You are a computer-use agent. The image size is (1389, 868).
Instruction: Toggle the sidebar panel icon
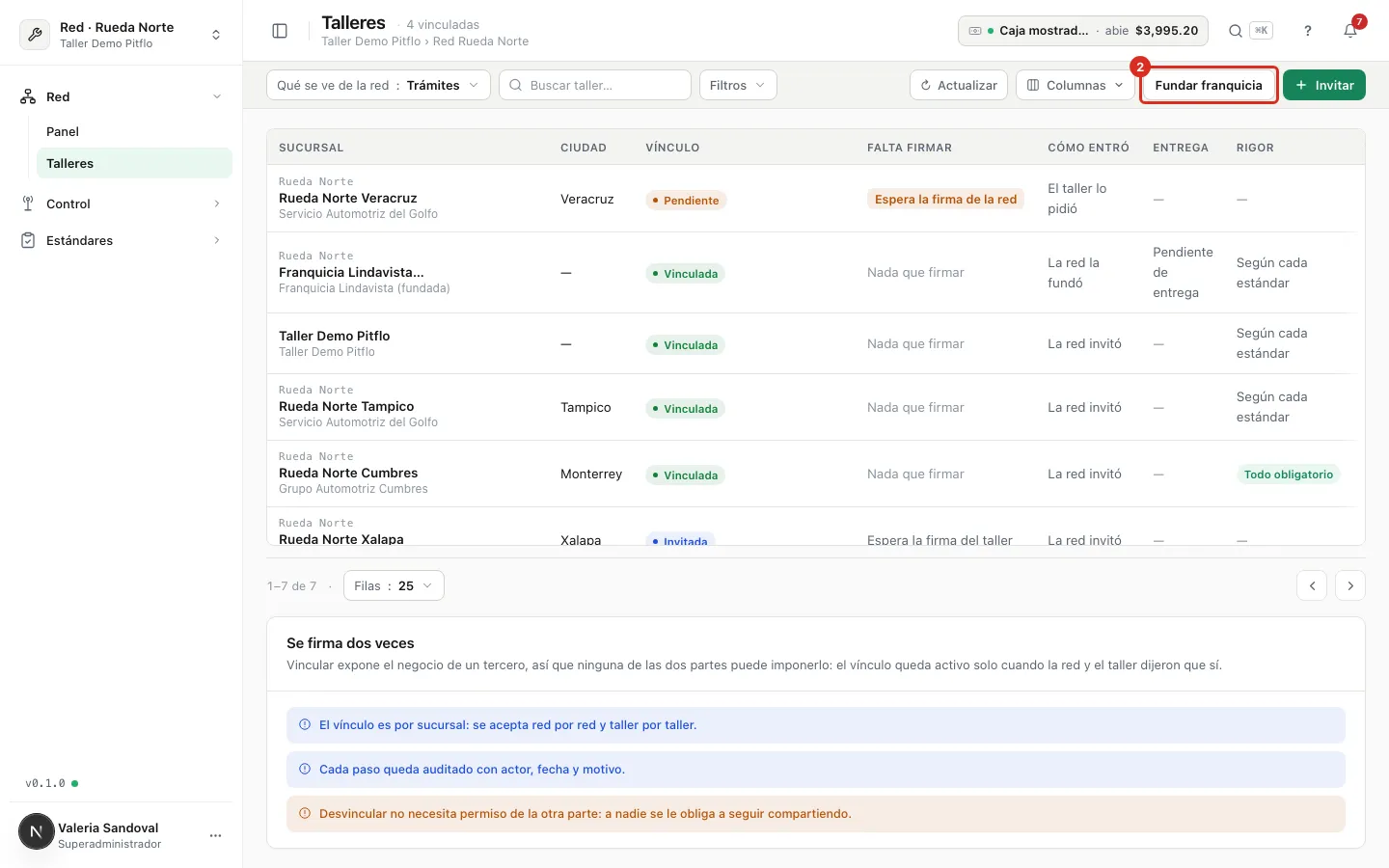point(280,31)
